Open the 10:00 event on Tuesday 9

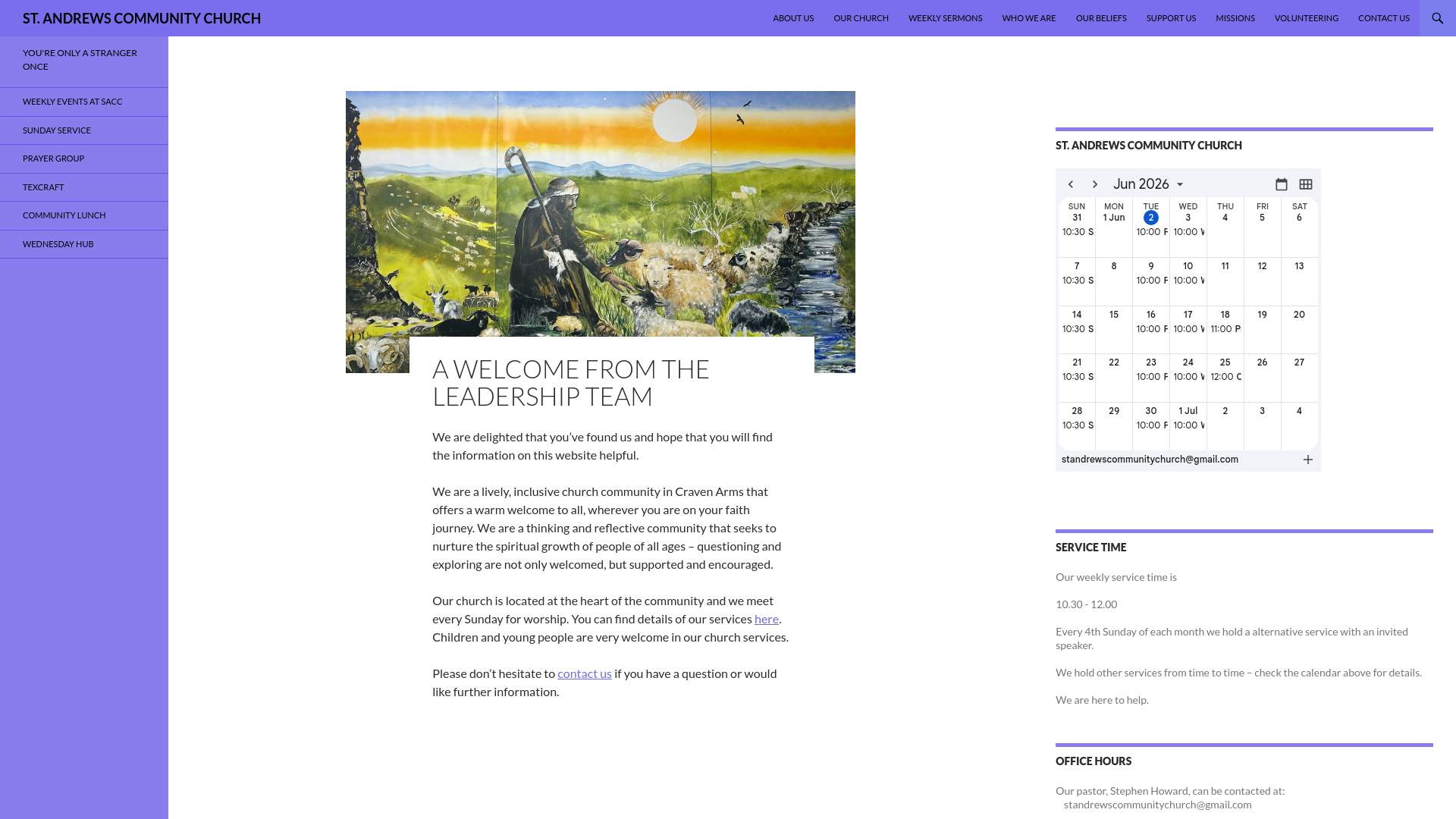[1151, 281]
